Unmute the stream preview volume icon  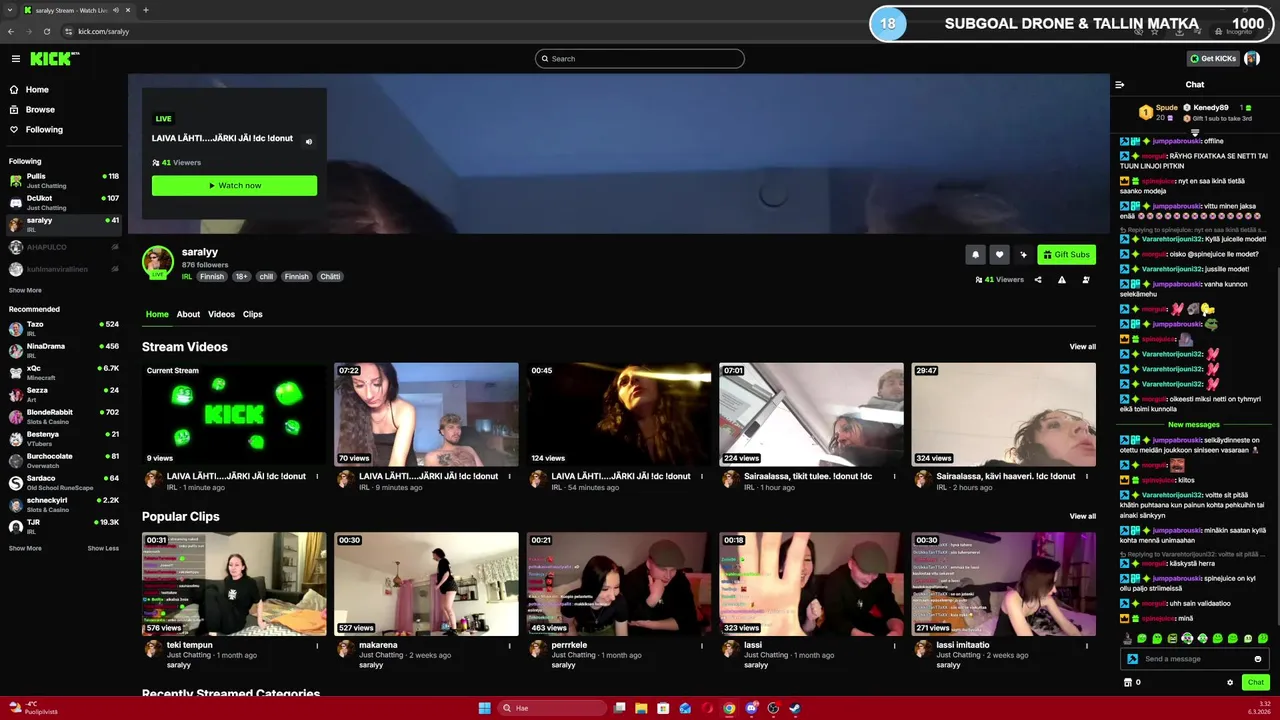(x=308, y=141)
